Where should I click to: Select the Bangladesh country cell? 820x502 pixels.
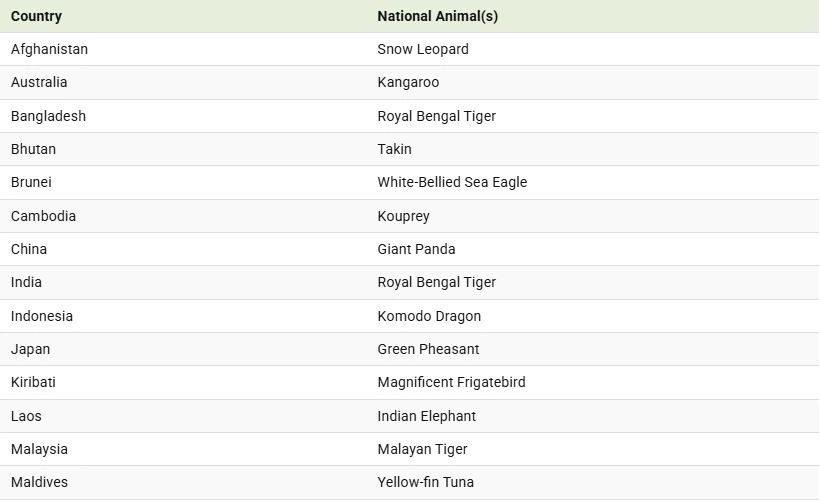click(48, 116)
